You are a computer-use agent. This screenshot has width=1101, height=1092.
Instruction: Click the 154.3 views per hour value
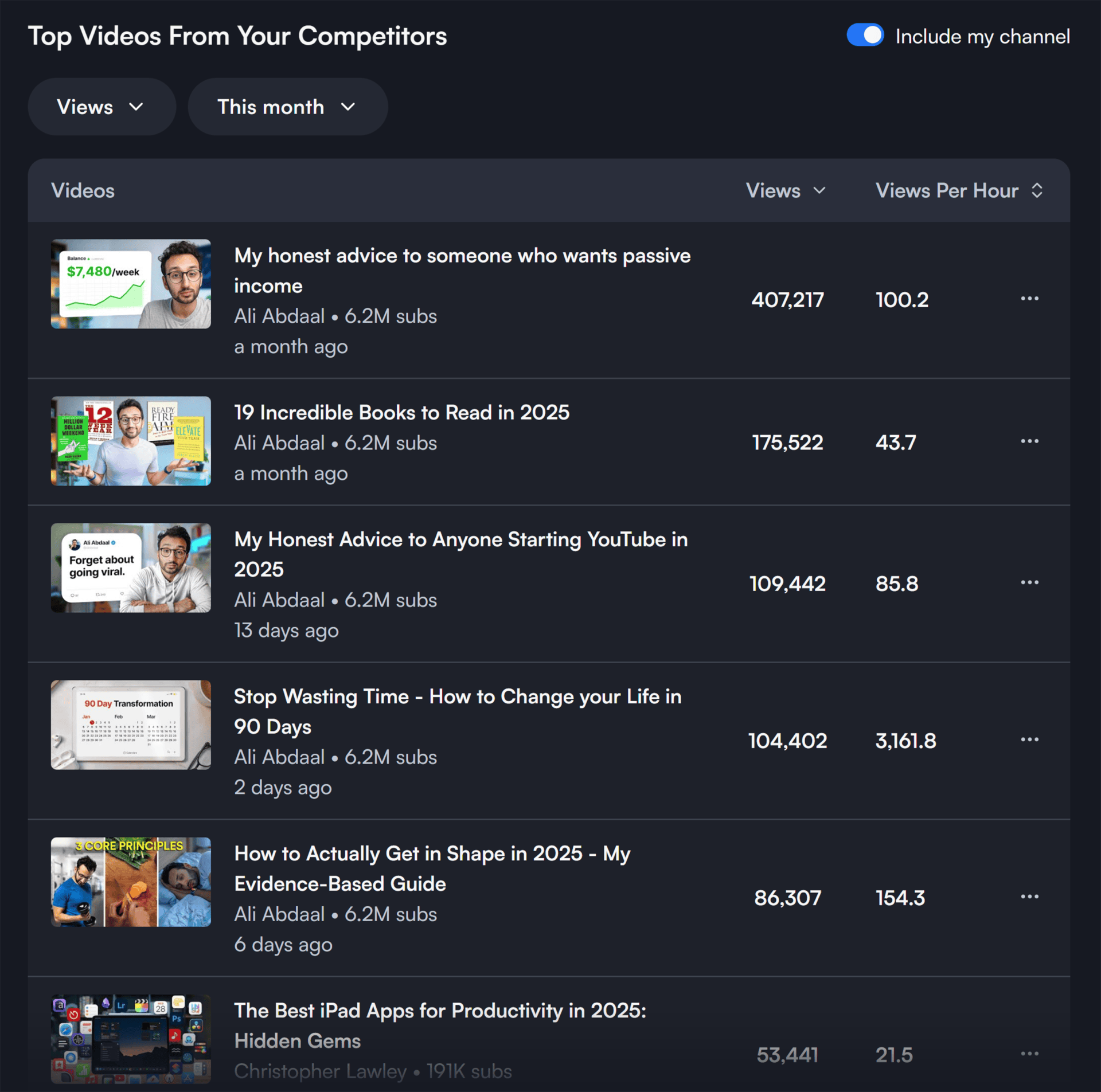(x=900, y=898)
